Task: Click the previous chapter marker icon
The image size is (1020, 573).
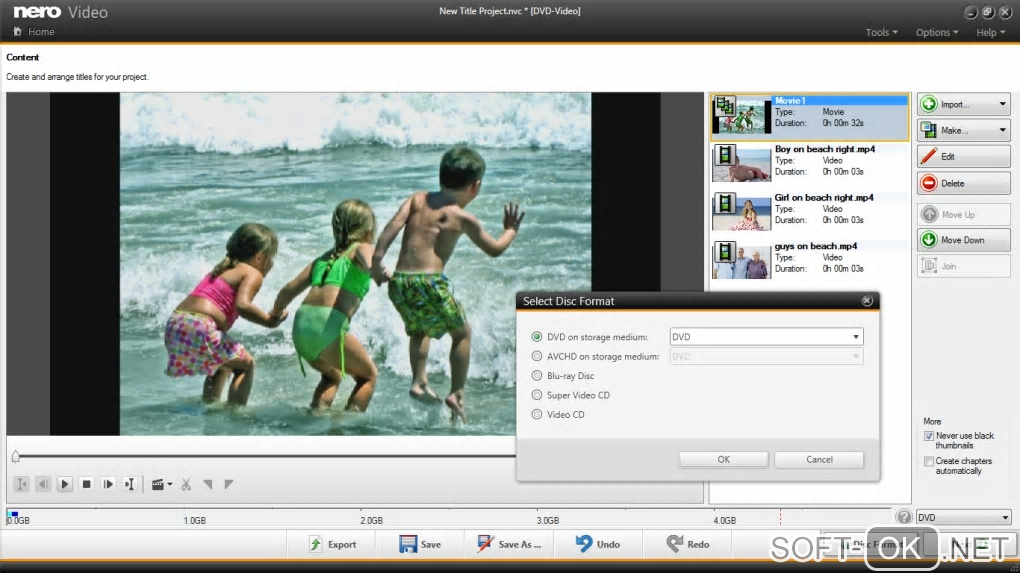Action: pyautogui.click(x=208, y=485)
